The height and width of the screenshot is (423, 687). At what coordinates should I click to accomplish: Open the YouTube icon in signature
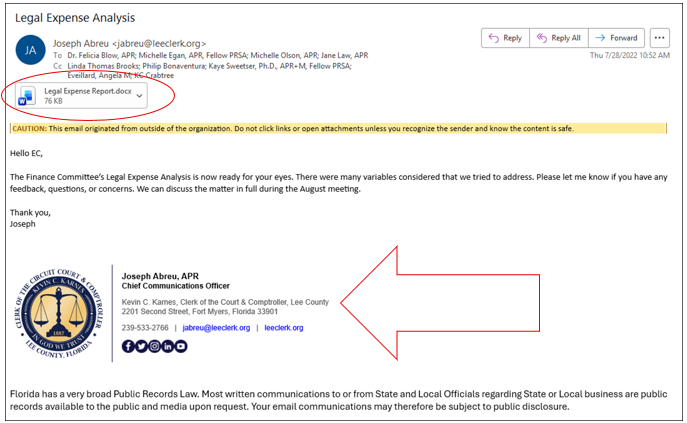point(180,346)
